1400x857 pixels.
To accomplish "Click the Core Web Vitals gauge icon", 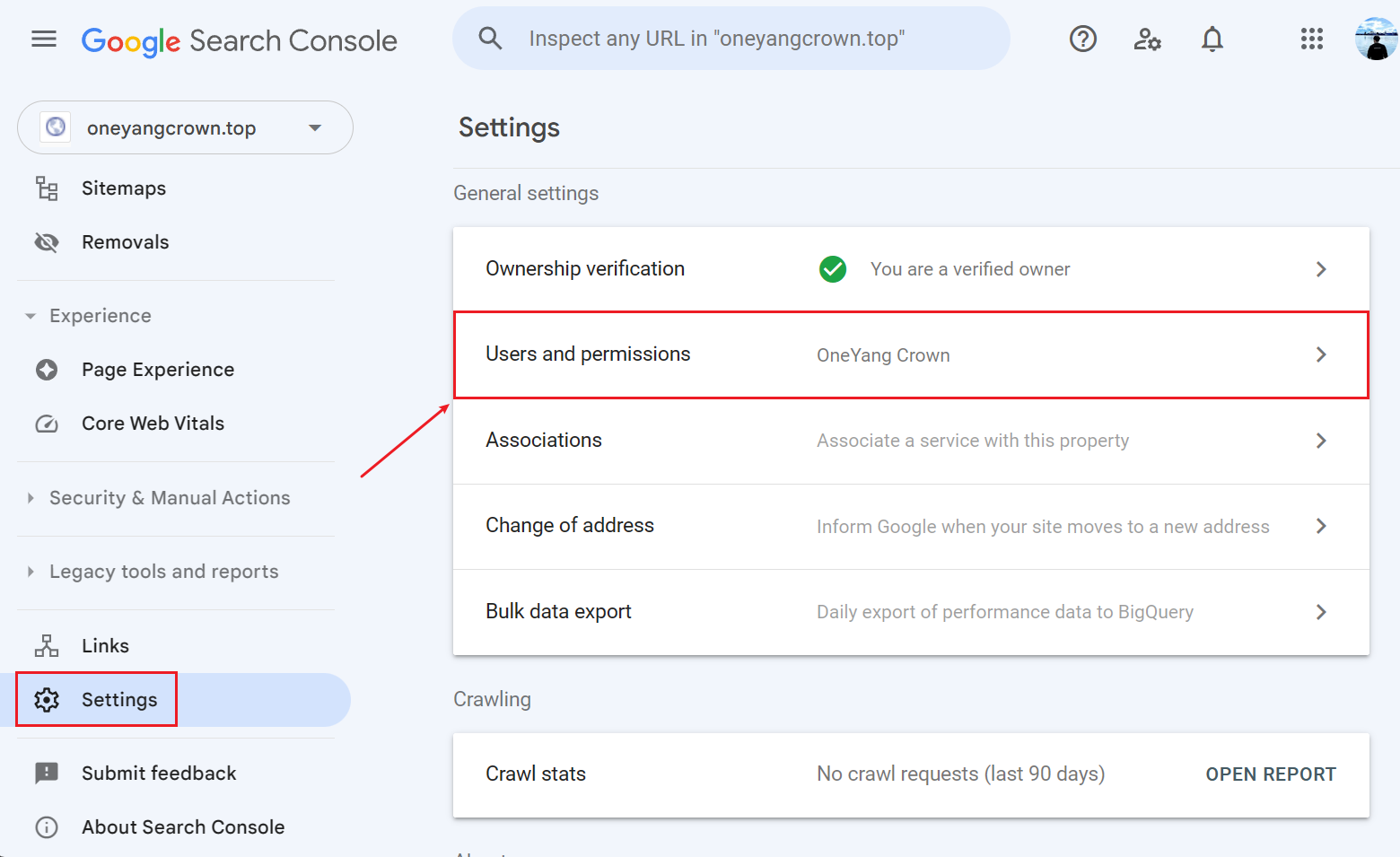I will click(47, 424).
